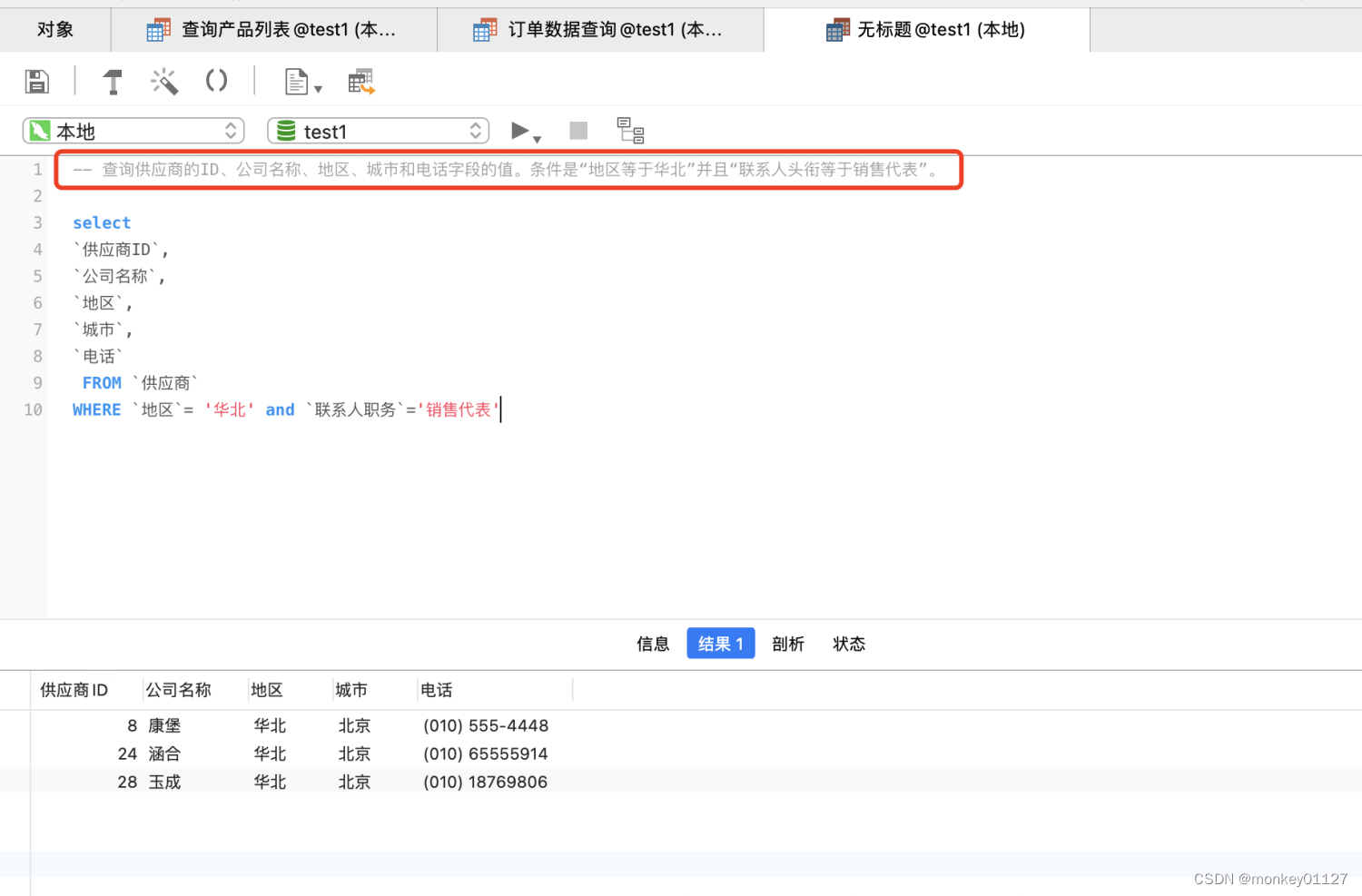This screenshot has height=896, width=1362.
Task: Expand the document icon dropdown arrow
Action: pyautogui.click(x=318, y=89)
